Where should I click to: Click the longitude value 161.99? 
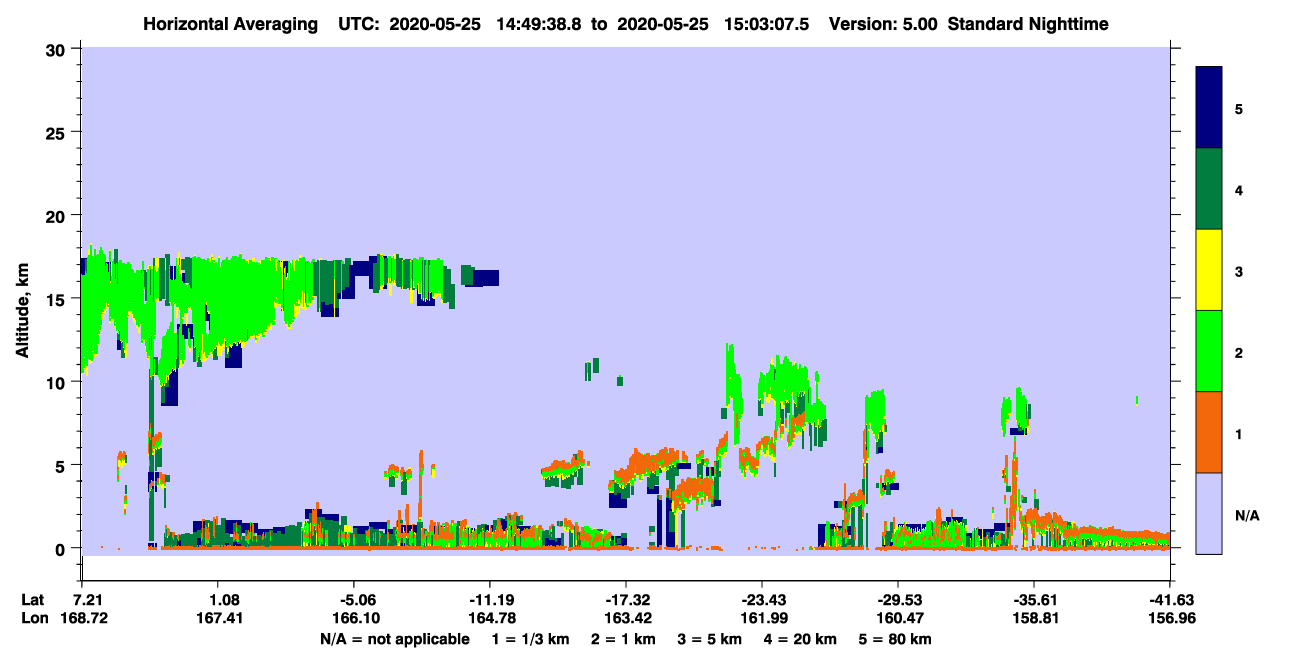762,618
